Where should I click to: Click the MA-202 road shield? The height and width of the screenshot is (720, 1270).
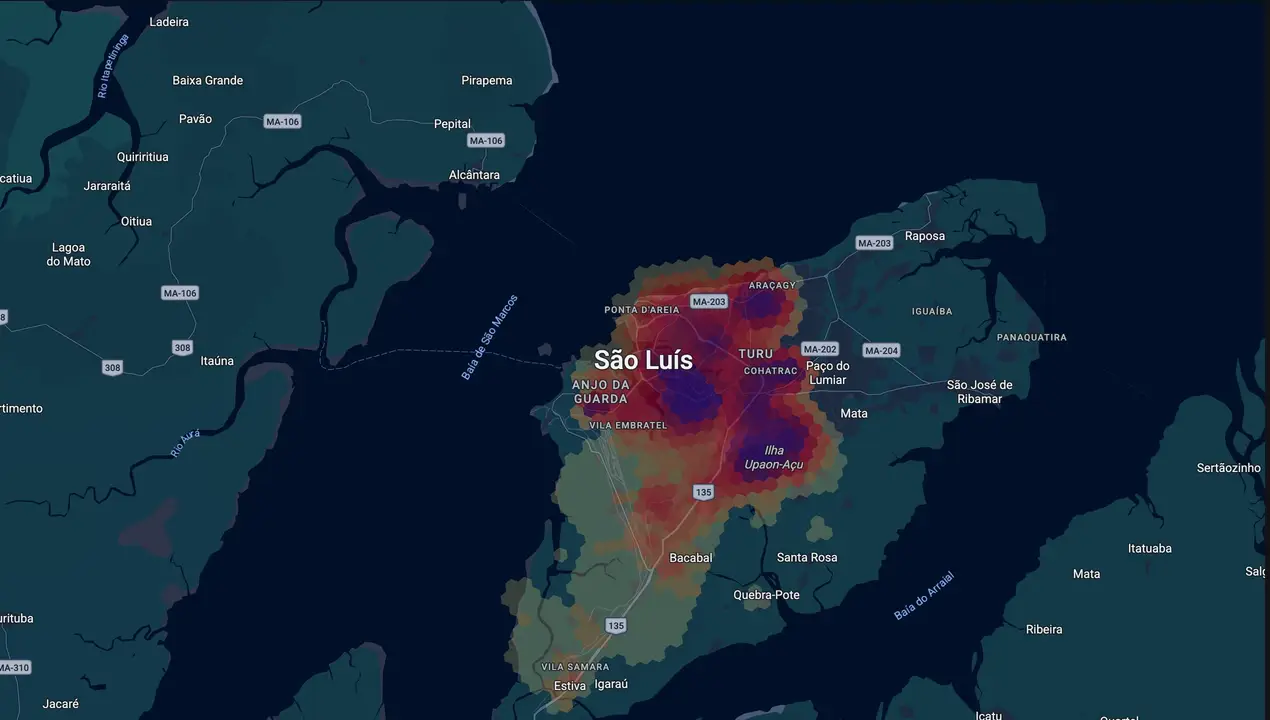(820, 349)
